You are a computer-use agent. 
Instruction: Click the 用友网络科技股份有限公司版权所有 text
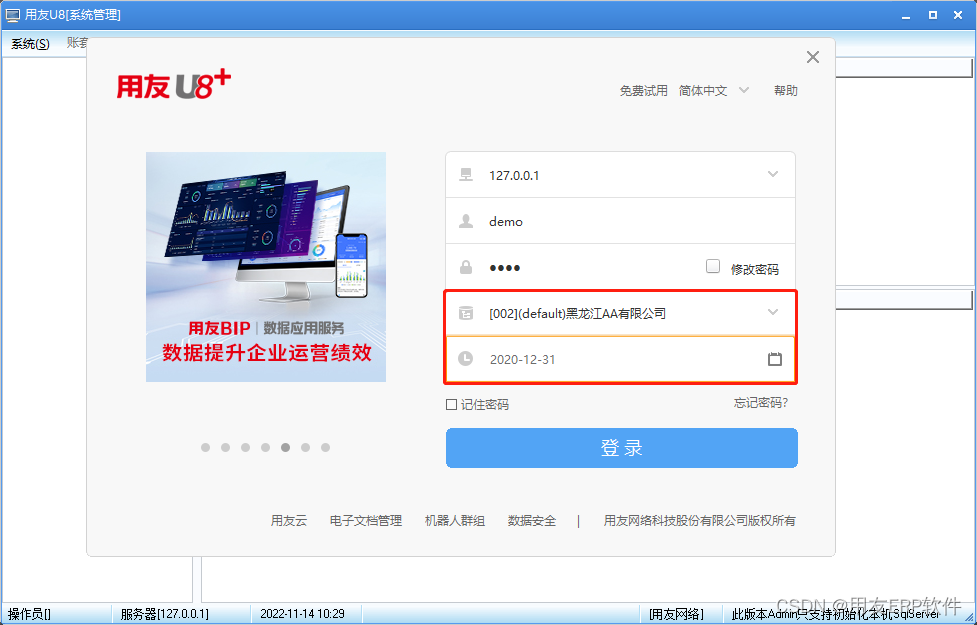click(699, 520)
